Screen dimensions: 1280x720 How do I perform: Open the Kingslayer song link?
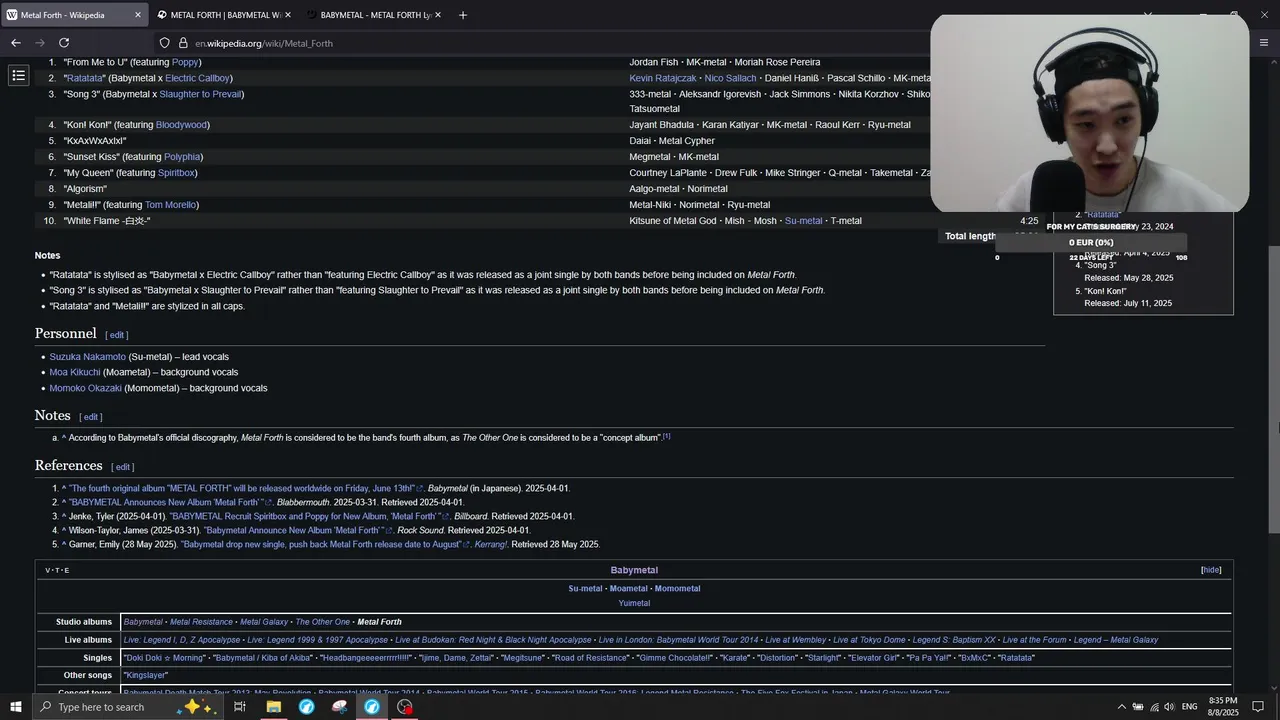[x=147, y=676]
